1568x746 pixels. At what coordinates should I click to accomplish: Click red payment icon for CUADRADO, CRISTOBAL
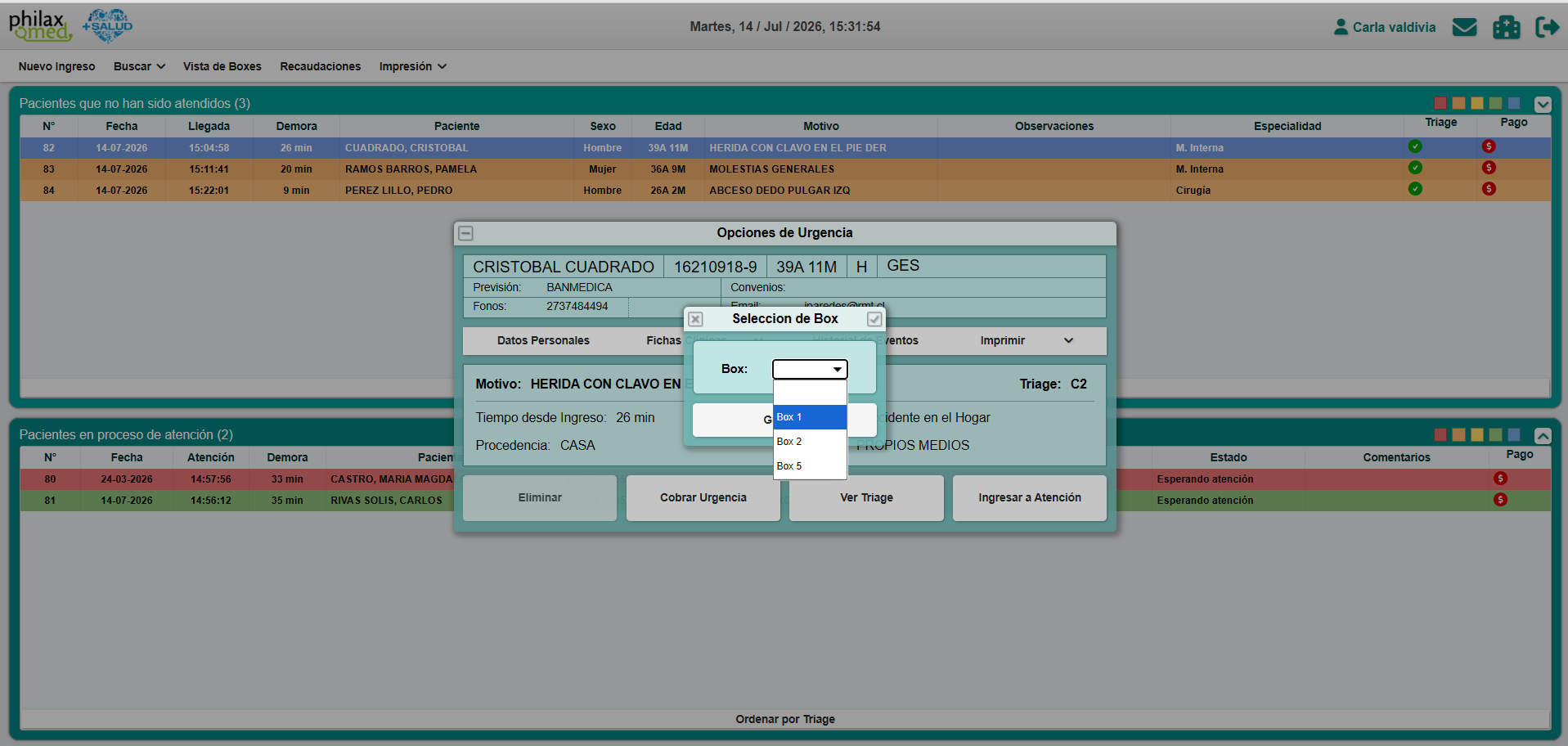(1489, 146)
